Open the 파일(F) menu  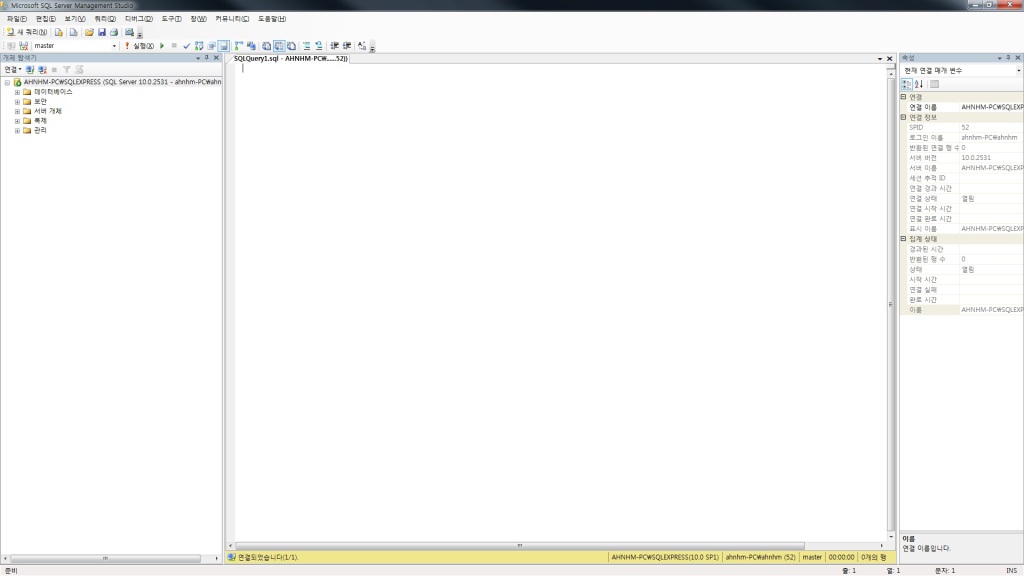[x=17, y=19]
